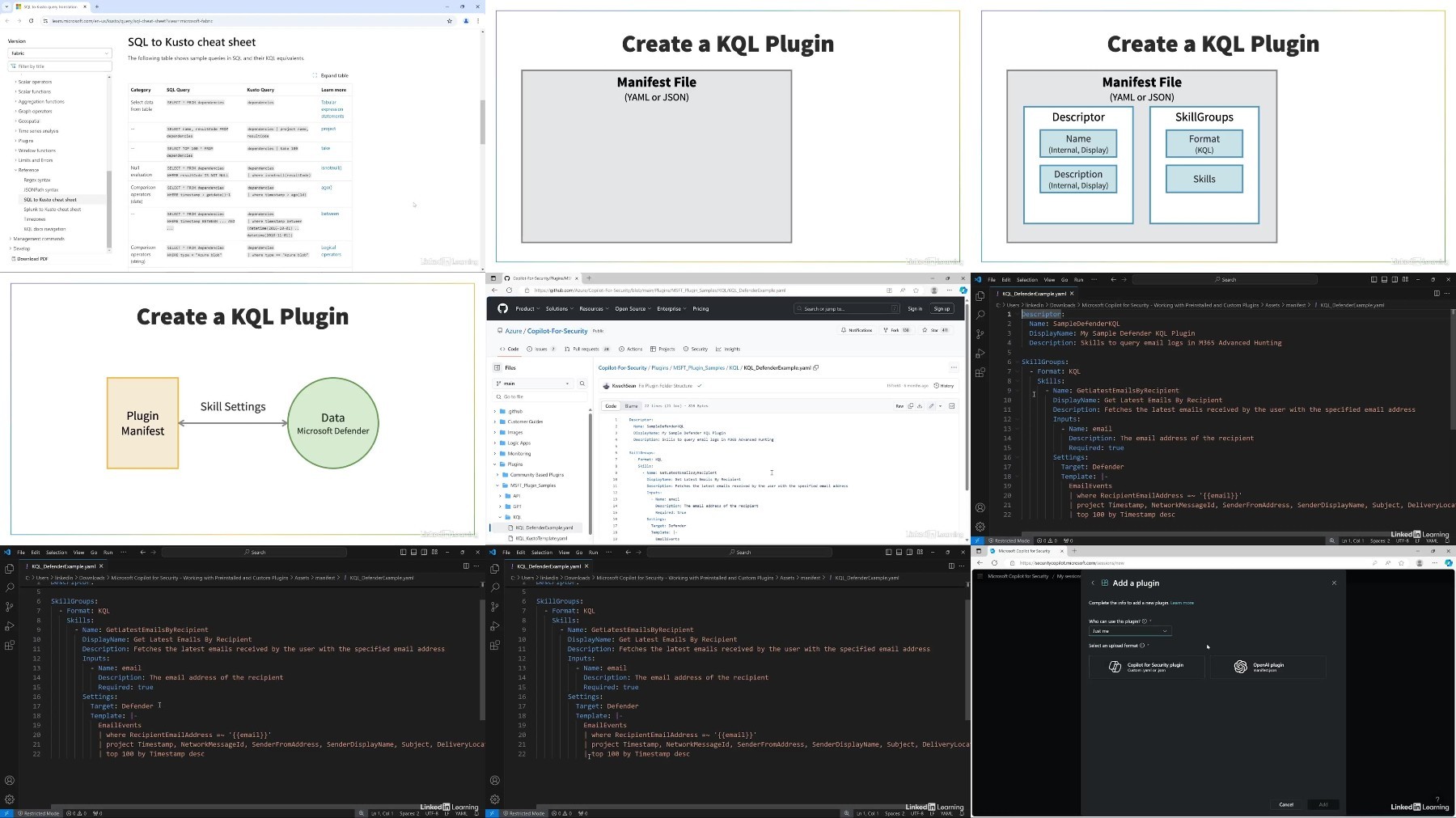Collapse the Plugins folder in GitHub tree
The width and height of the screenshot is (1456, 818).
(495, 464)
